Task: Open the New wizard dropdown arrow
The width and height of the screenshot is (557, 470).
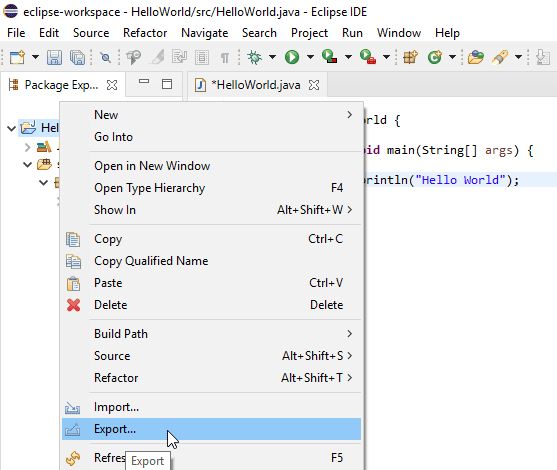Action: (x=35, y=57)
